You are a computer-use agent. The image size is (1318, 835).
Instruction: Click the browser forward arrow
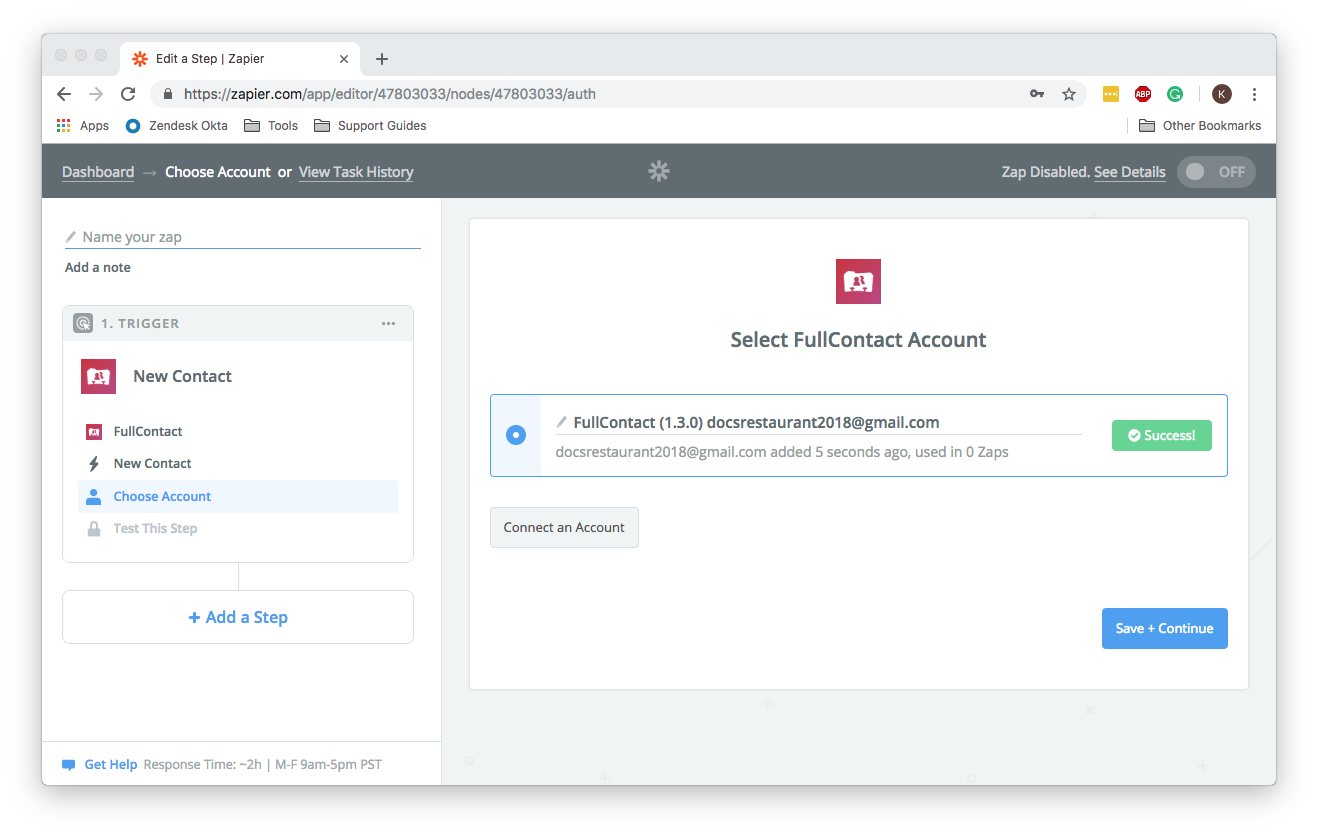[96, 94]
